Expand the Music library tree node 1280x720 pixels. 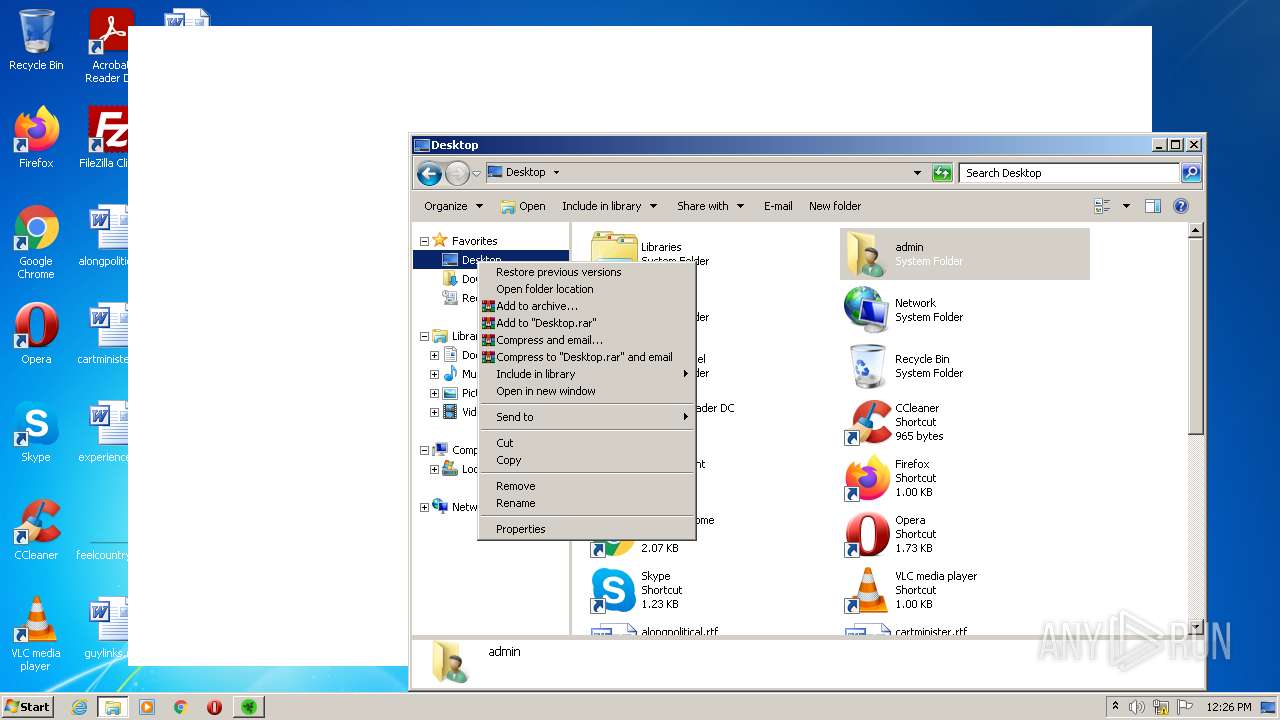pyautogui.click(x=434, y=374)
